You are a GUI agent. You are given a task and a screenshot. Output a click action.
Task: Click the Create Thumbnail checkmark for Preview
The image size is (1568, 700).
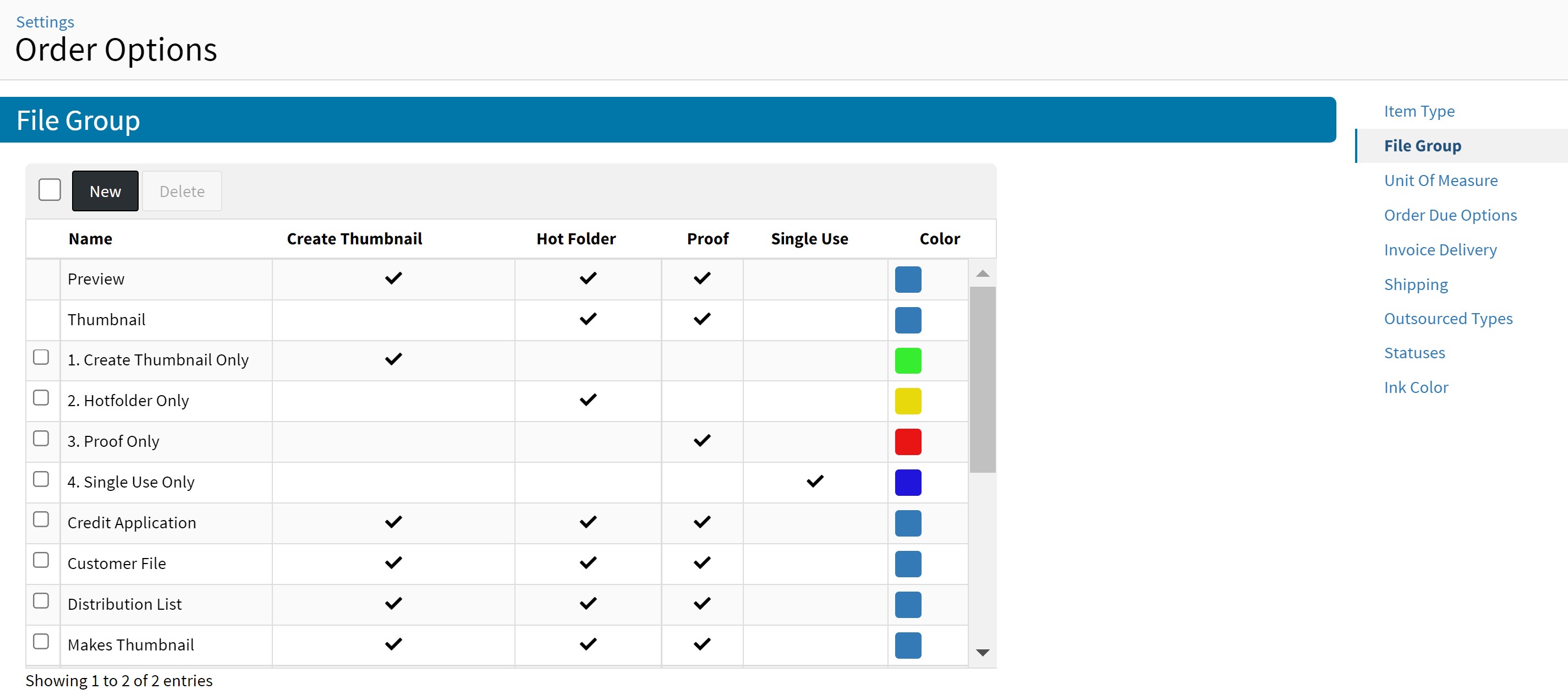(393, 278)
